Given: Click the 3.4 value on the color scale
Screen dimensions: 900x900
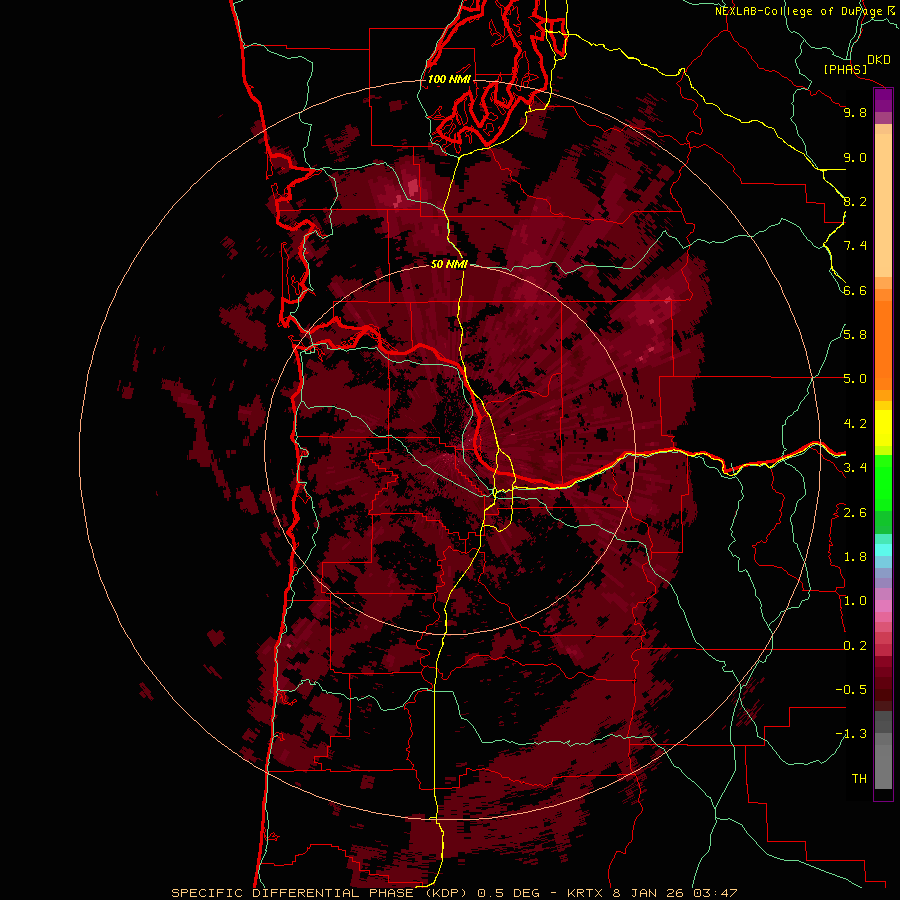Looking at the screenshot, I should (855, 468).
